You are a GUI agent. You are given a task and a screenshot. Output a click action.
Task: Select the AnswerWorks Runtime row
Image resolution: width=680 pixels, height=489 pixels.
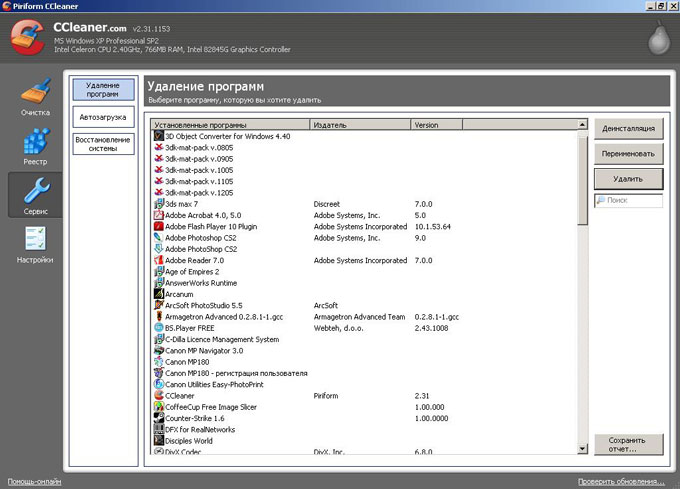click(364, 283)
